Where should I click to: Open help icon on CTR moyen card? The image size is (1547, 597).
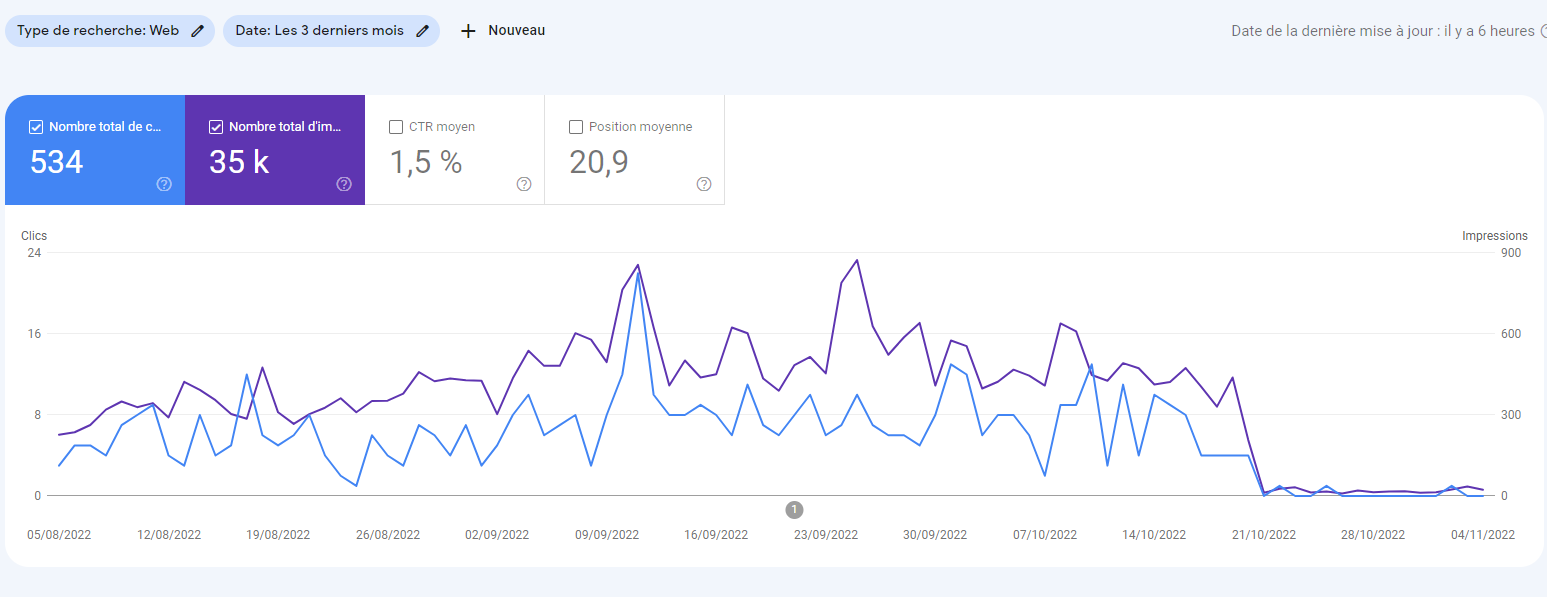click(524, 184)
